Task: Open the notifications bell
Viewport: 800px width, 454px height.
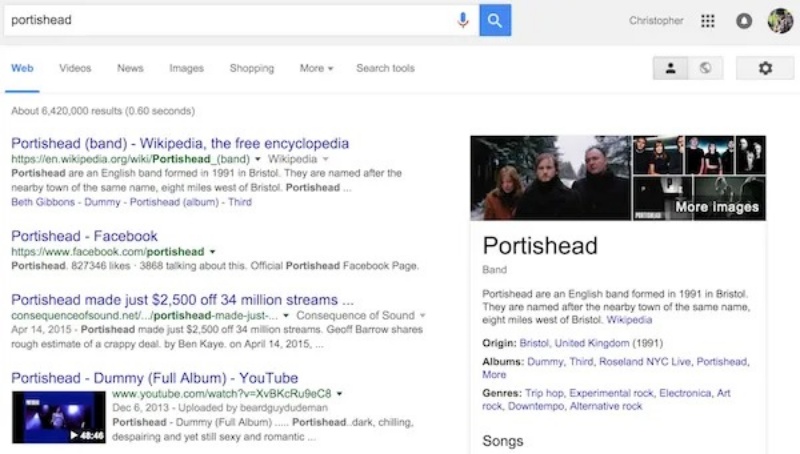Action: coord(744,20)
